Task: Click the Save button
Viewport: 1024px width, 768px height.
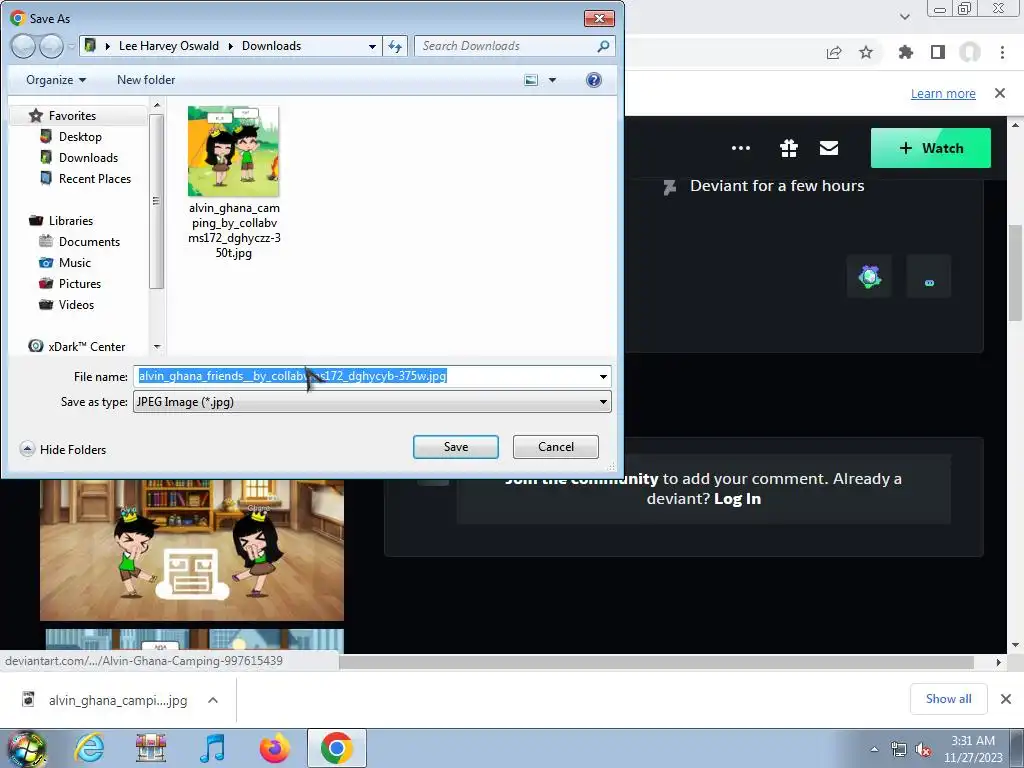Action: 456,447
